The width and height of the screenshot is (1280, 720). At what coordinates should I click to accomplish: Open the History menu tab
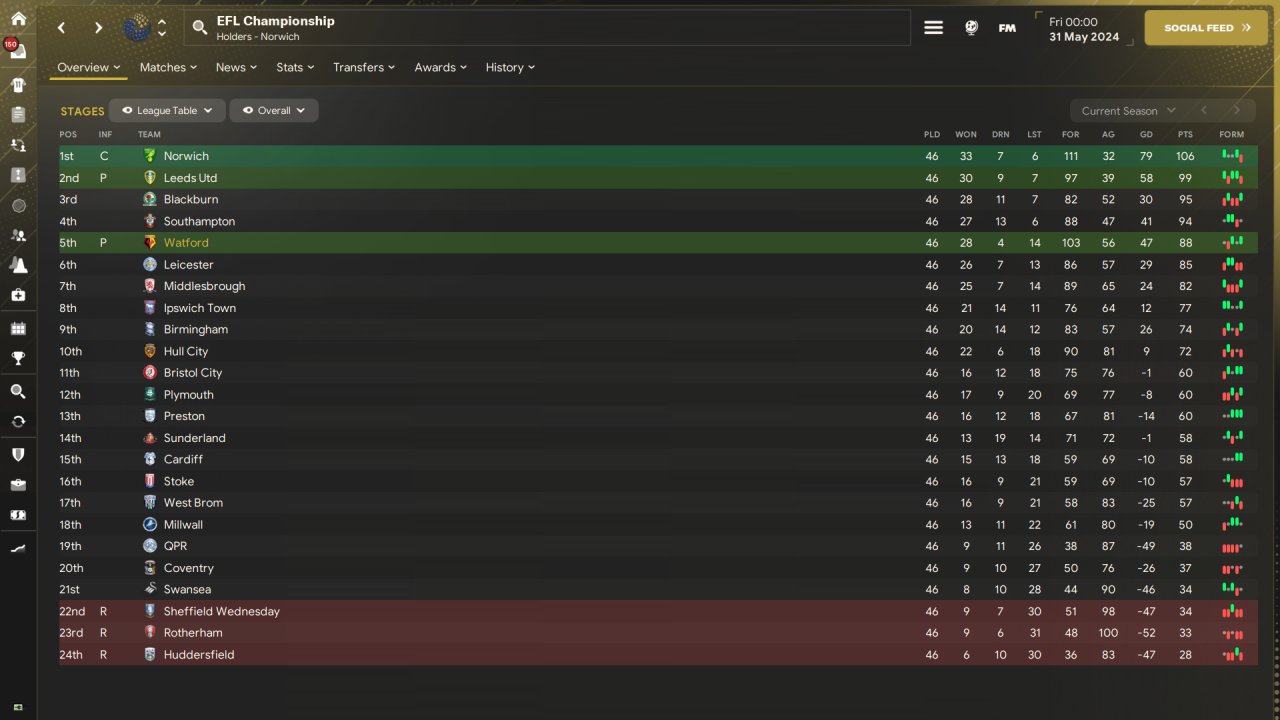[x=510, y=67]
